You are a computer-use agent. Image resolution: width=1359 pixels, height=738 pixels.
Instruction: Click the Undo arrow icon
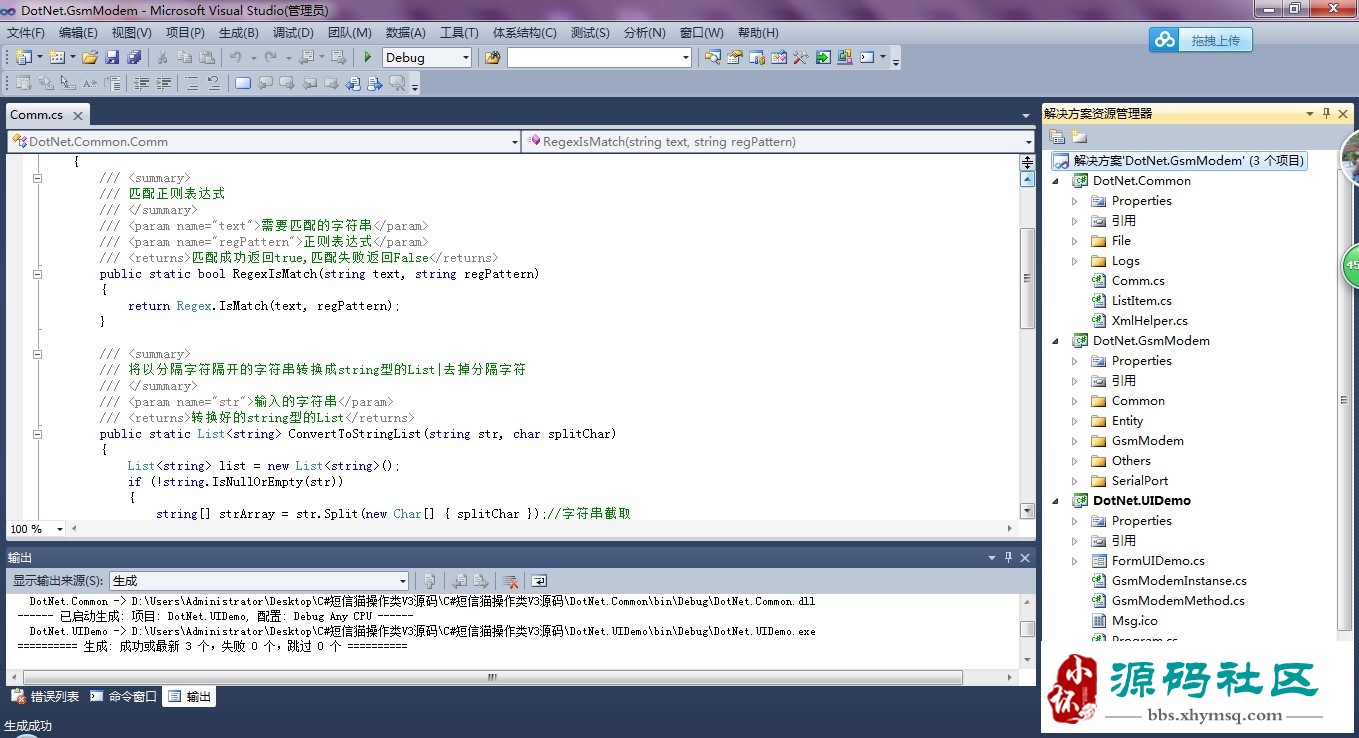[x=236, y=57]
